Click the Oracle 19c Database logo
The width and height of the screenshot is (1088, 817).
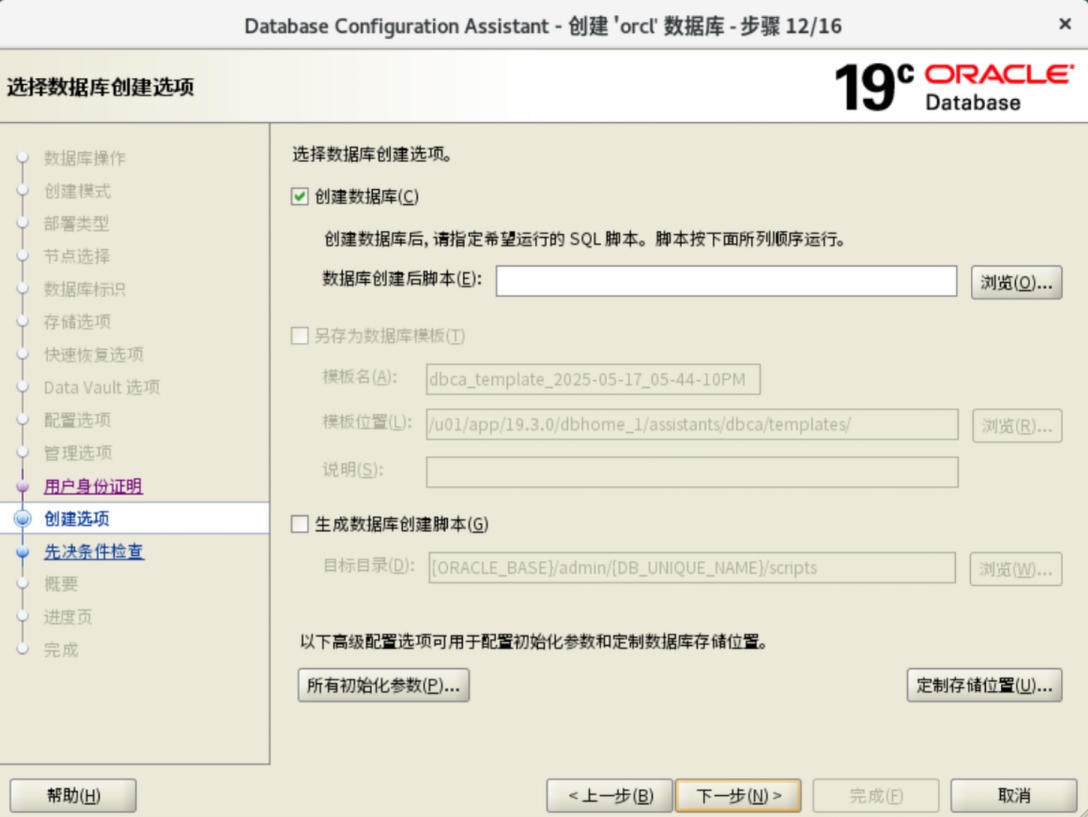[952, 87]
